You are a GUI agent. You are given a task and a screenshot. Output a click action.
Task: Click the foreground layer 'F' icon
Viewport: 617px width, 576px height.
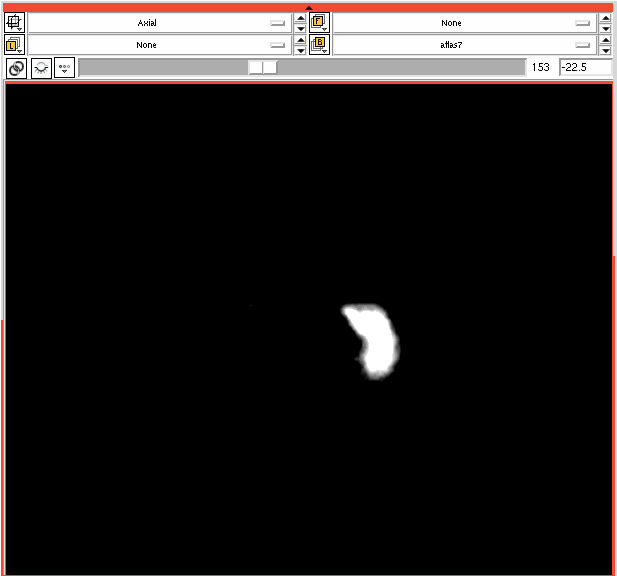click(x=319, y=23)
